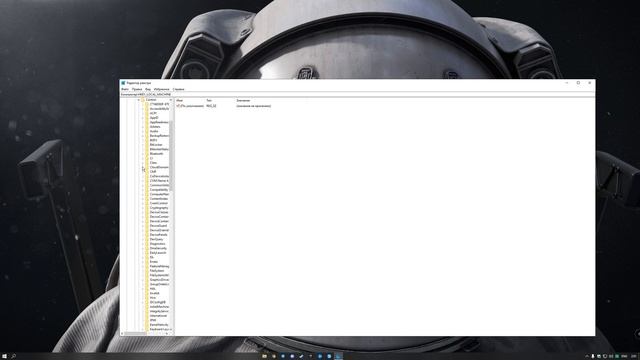Viewport: 640px width, 360px height.
Task: Click the hivelist folder icon
Action: point(147,293)
